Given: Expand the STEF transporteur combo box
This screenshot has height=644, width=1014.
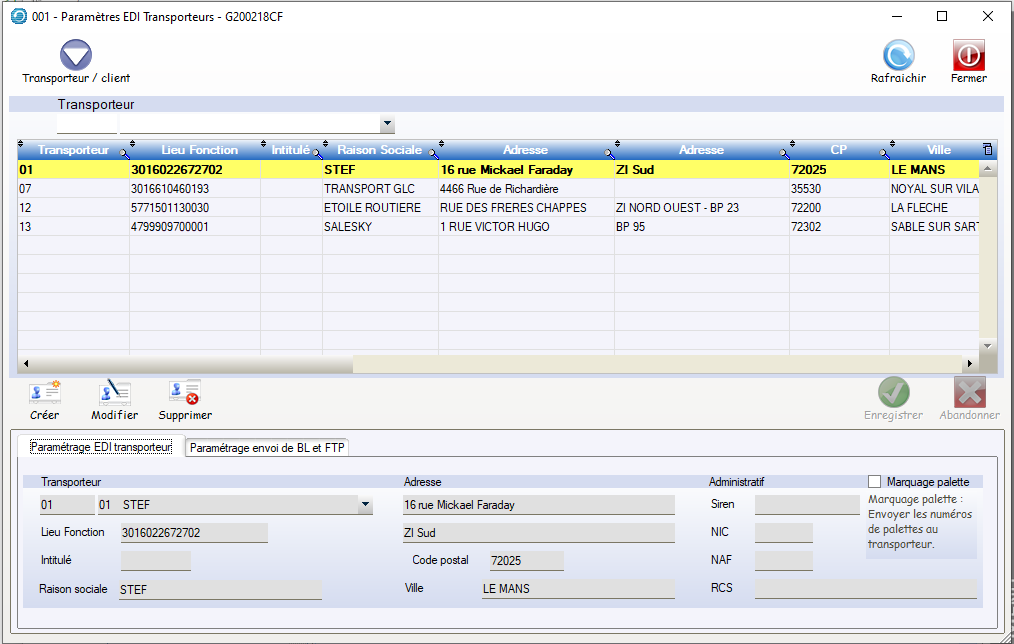Looking at the screenshot, I should click(365, 506).
